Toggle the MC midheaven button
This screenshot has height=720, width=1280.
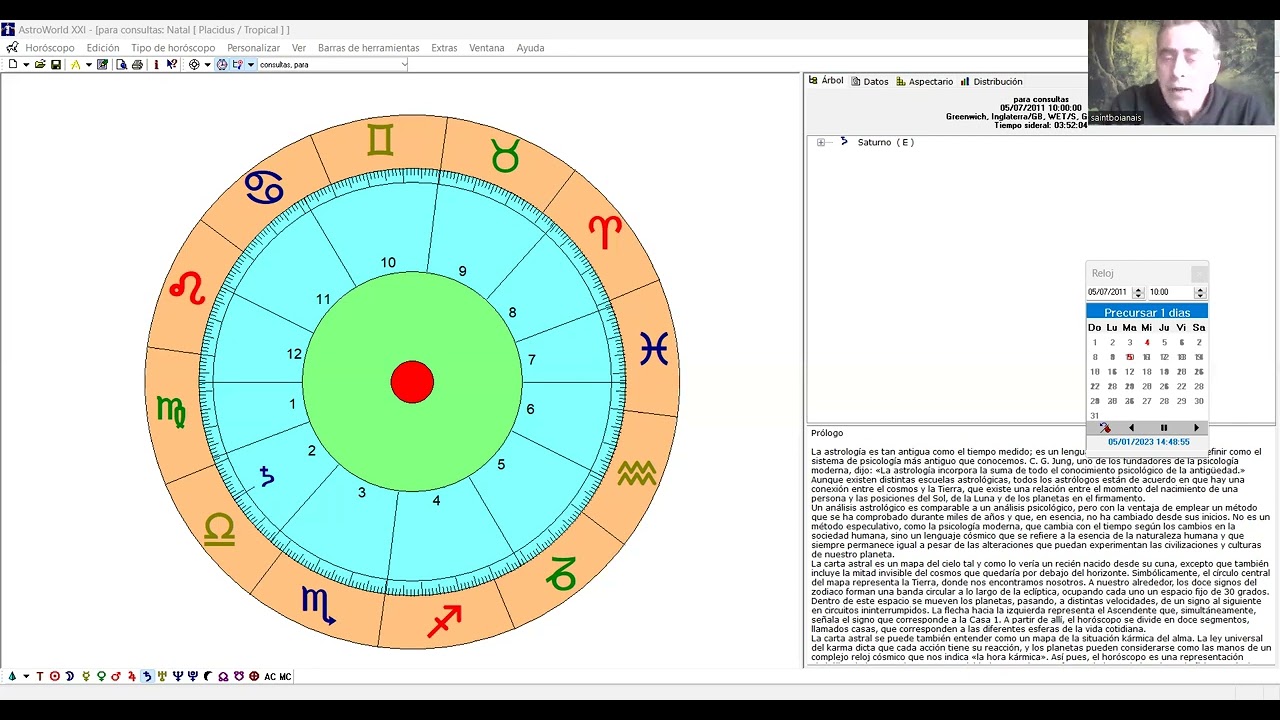point(285,676)
